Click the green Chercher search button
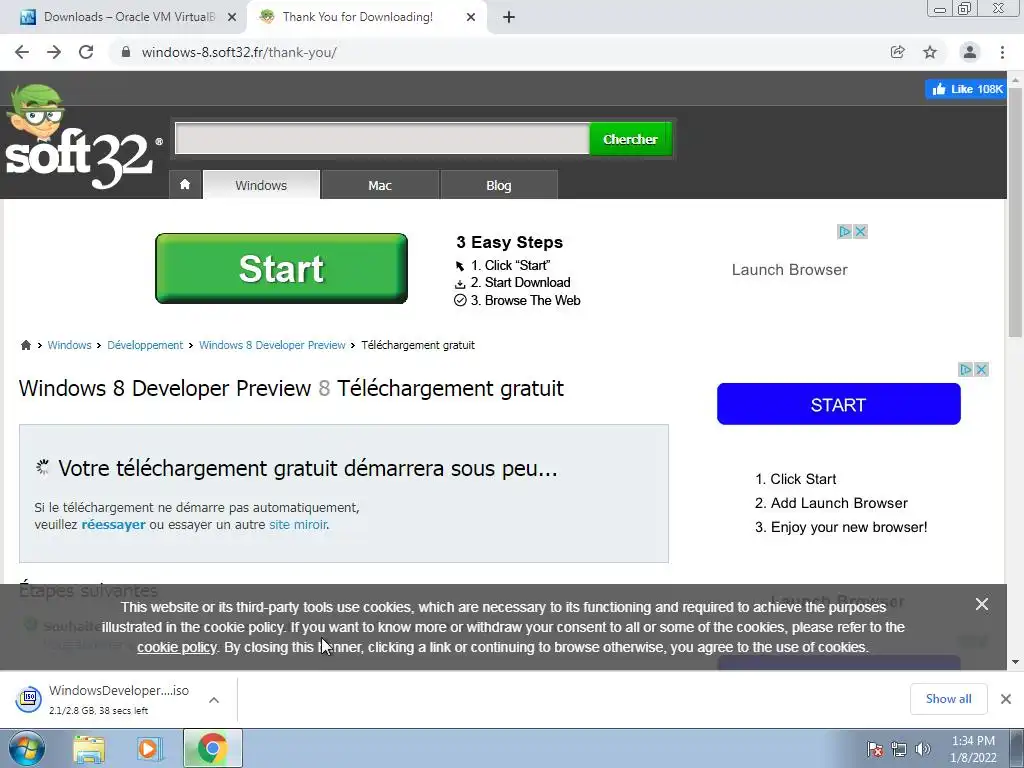The height and width of the screenshot is (768, 1024). (630, 138)
